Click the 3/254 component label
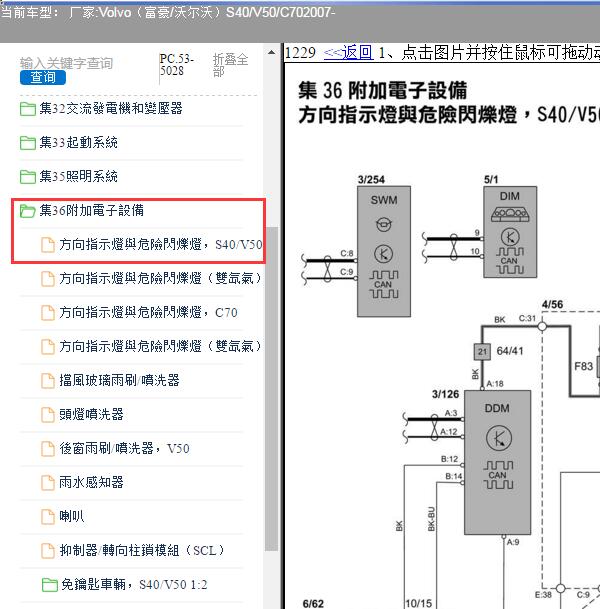 [371, 180]
